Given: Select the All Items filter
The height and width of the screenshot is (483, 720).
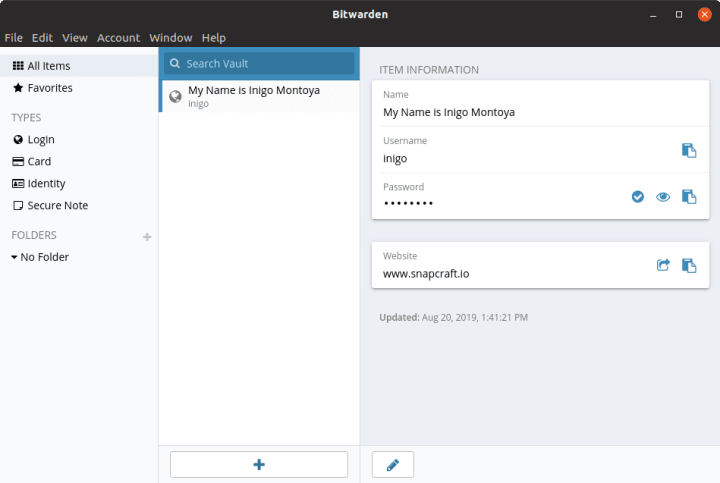Looking at the screenshot, I should coord(79,66).
